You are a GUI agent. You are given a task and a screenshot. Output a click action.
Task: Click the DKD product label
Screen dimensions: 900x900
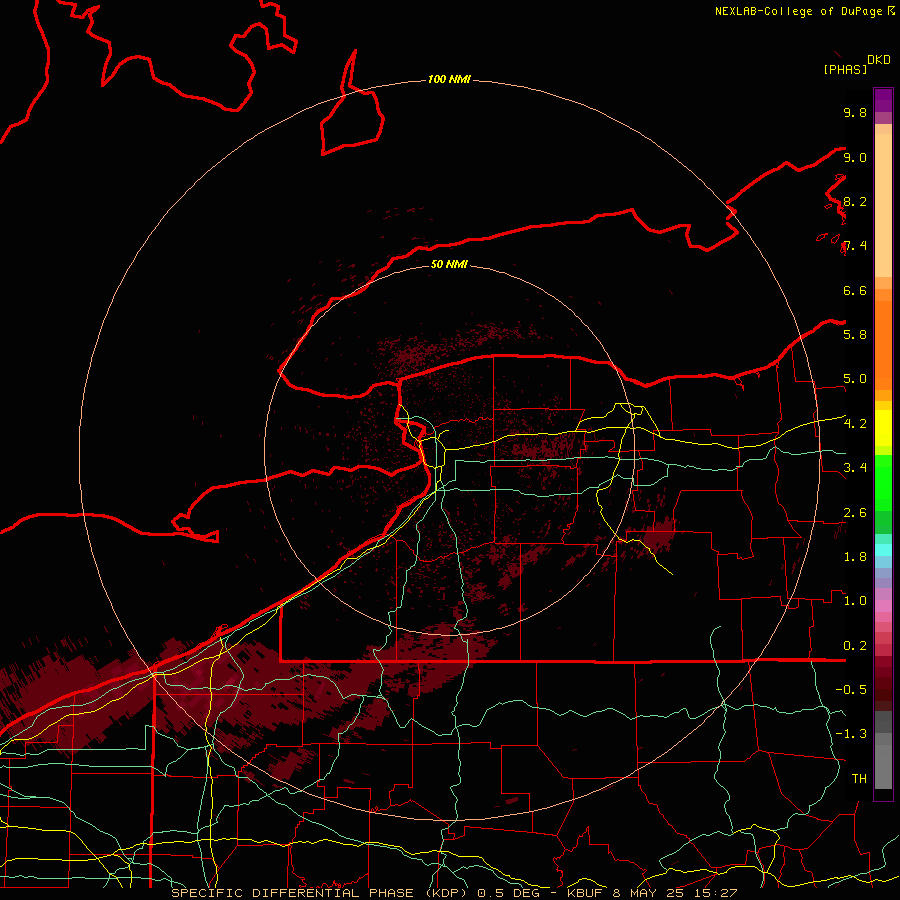(879, 60)
